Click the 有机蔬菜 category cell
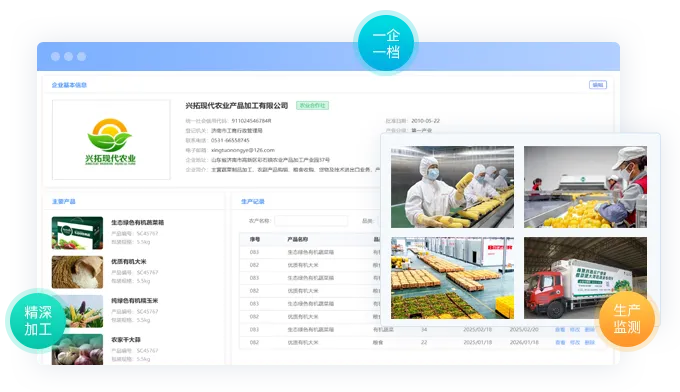Viewport: 680px width, 392px height. 383,330
